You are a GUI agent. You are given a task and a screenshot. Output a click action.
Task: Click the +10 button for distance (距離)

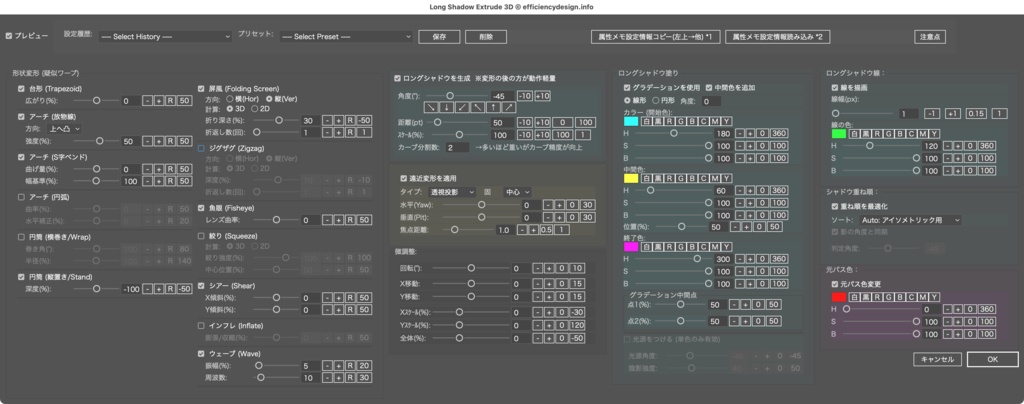click(542, 123)
